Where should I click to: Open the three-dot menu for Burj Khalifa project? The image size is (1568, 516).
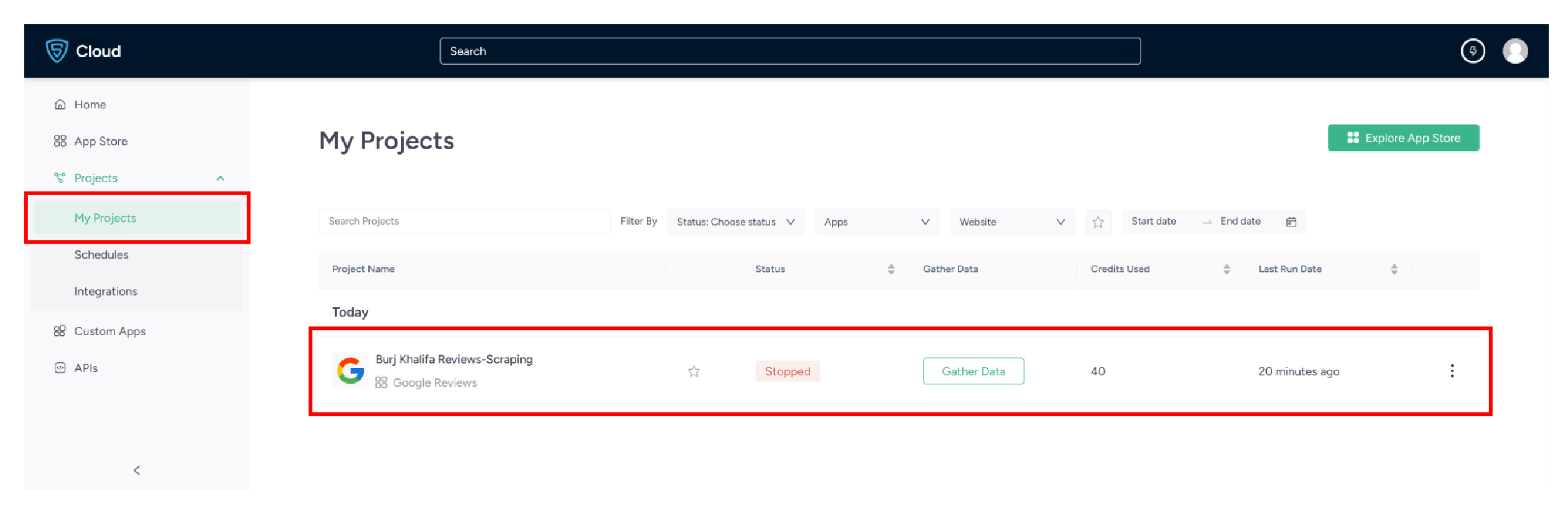pyautogui.click(x=1452, y=371)
